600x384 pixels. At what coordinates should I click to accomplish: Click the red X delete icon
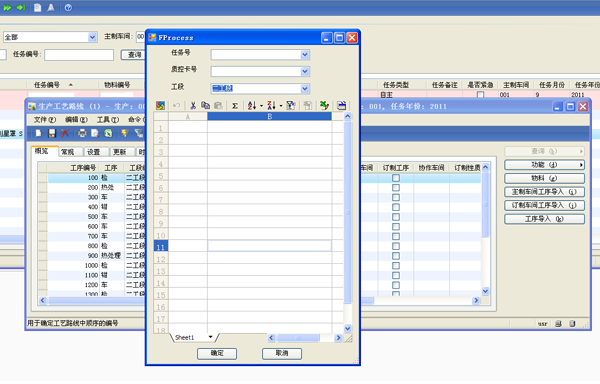point(65,133)
